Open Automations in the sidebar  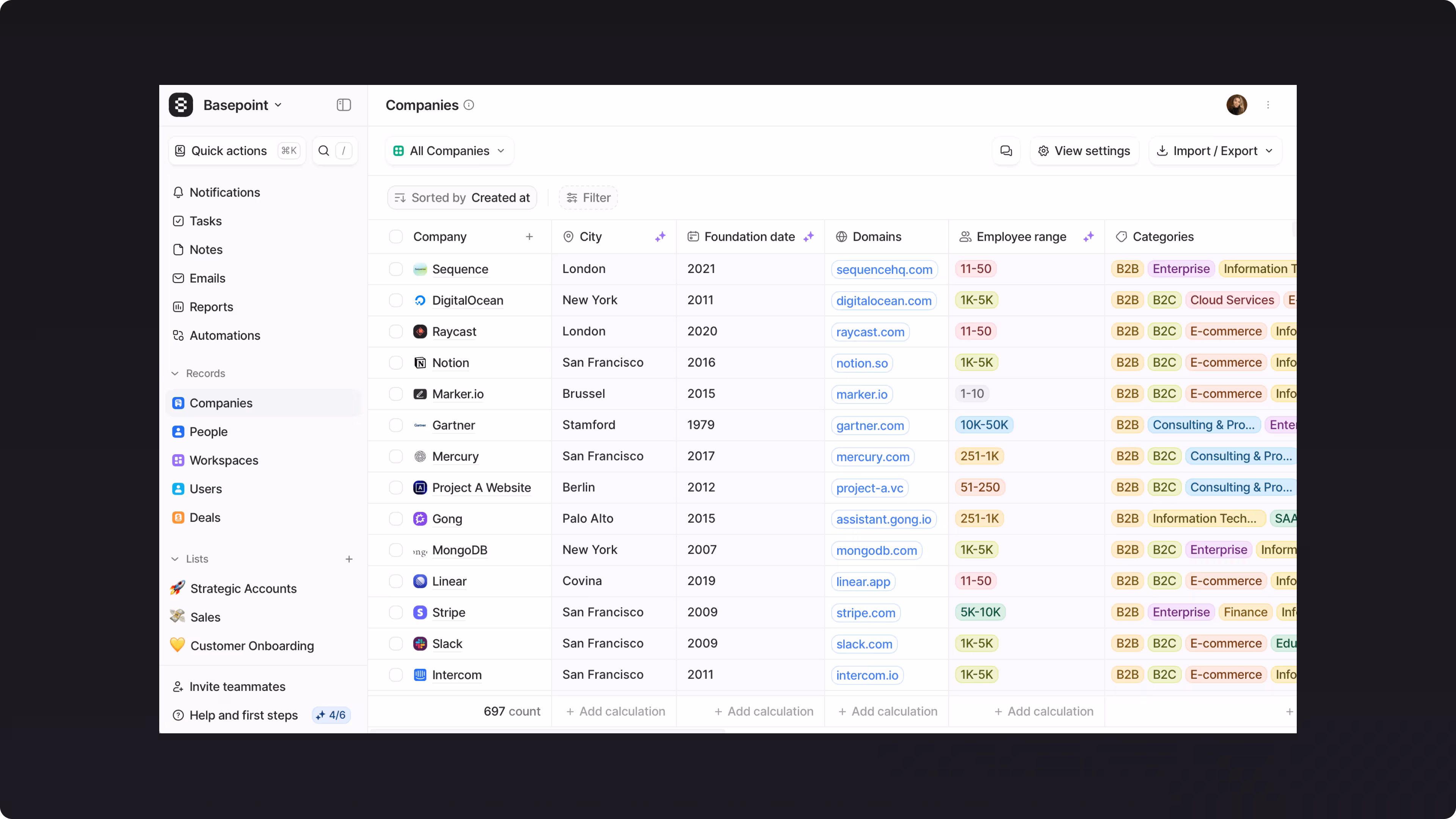(x=264, y=336)
